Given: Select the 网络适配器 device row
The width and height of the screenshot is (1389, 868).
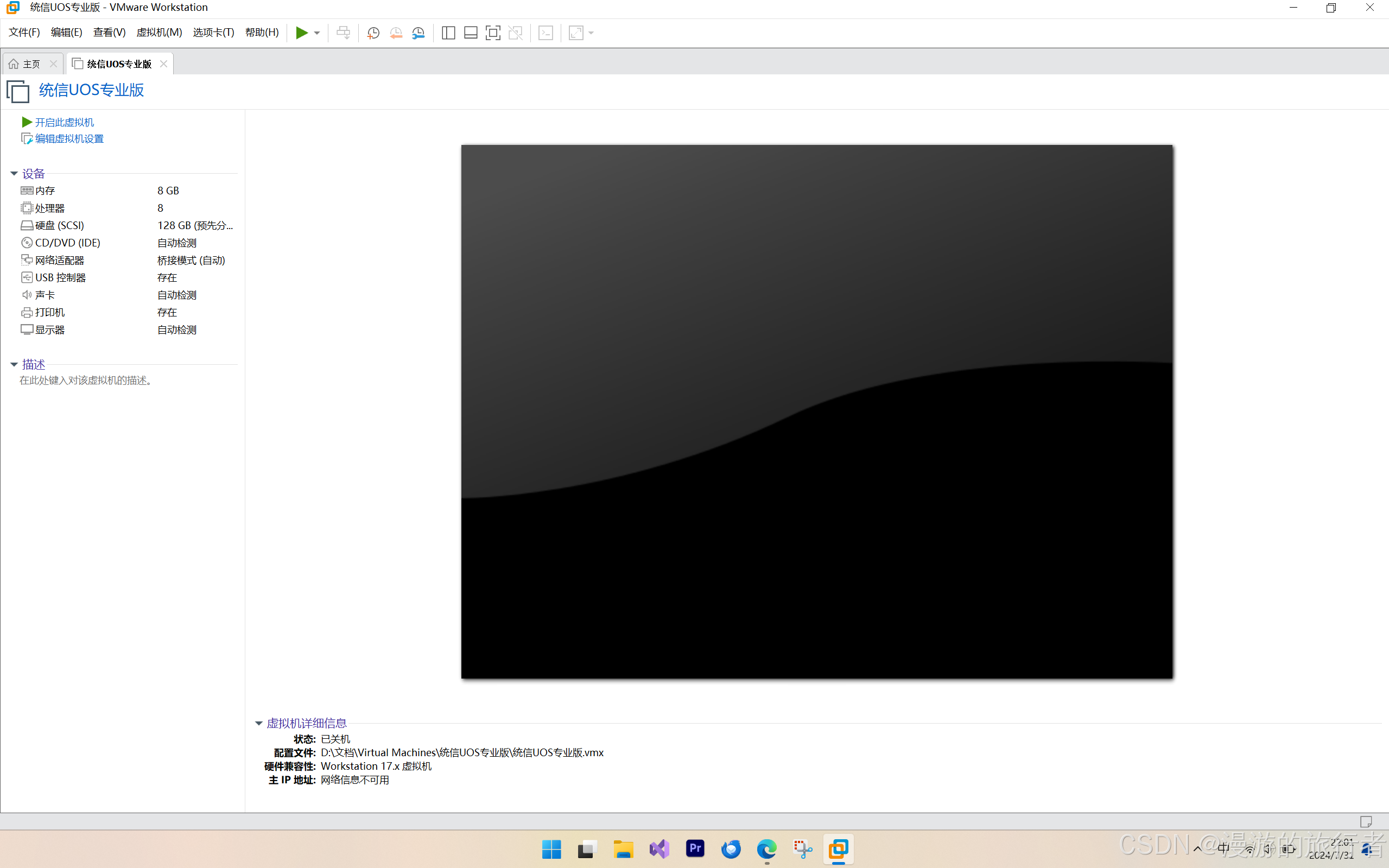Looking at the screenshot, I should [129, 260].
